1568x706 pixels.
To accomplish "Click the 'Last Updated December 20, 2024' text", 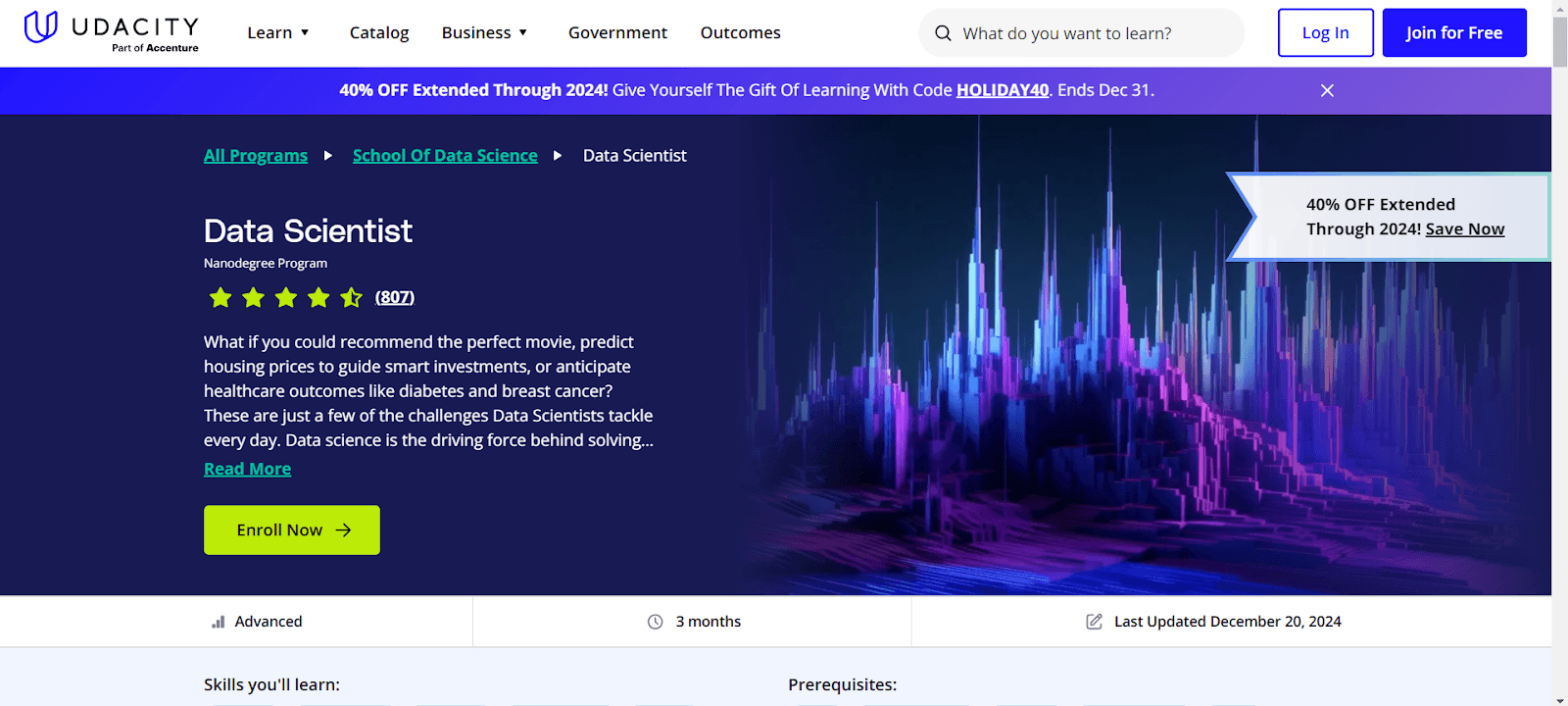I will point(1228,622).
